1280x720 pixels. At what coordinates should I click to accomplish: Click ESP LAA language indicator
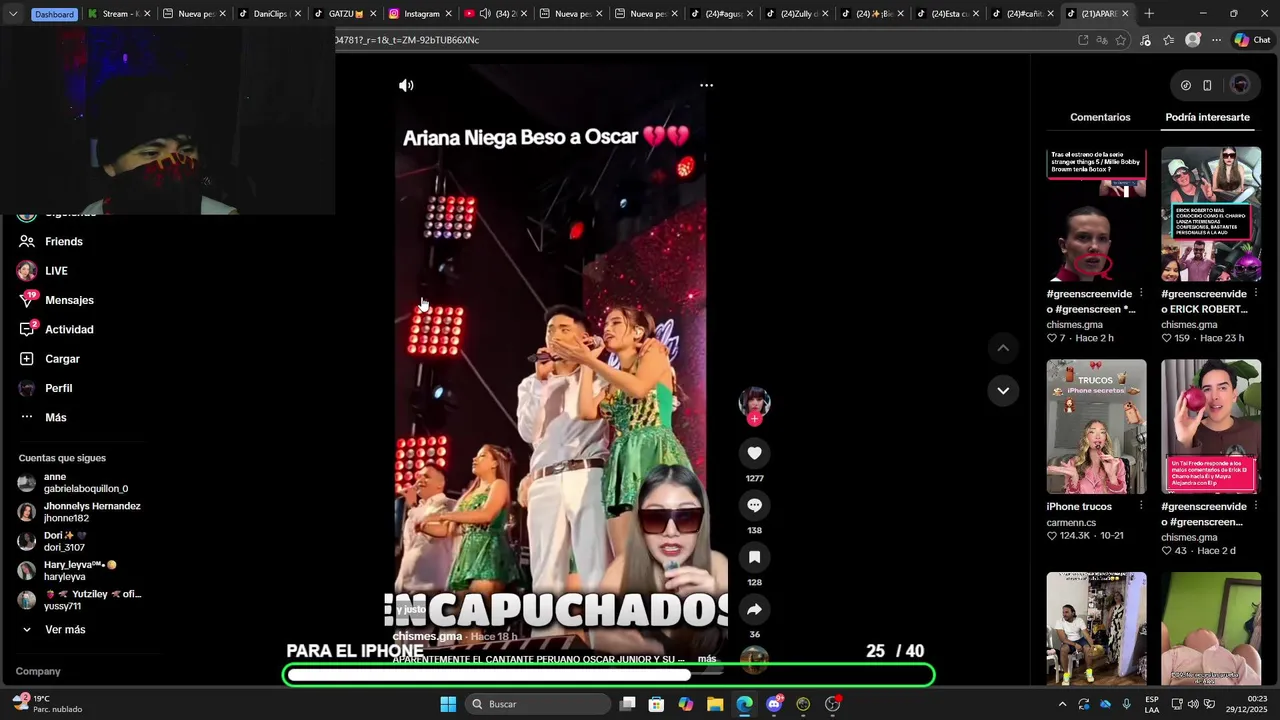1152,704
